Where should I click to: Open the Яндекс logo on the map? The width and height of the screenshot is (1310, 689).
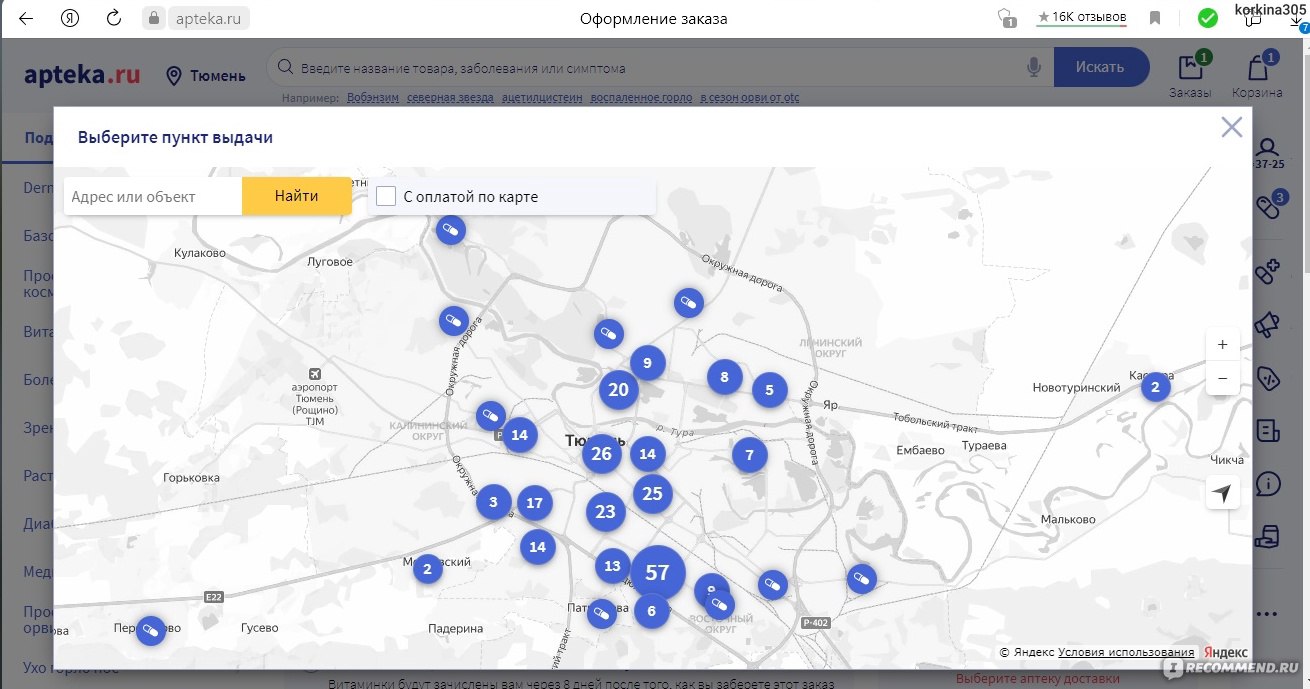click(1224, 652)
